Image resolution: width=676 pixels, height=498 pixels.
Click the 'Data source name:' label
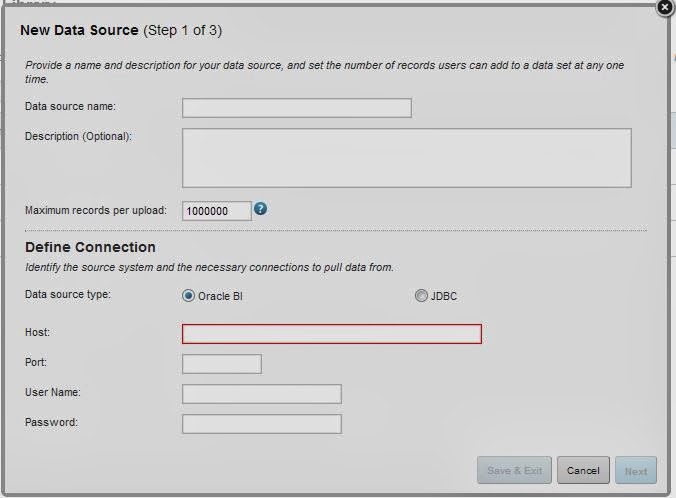[70, 106]
